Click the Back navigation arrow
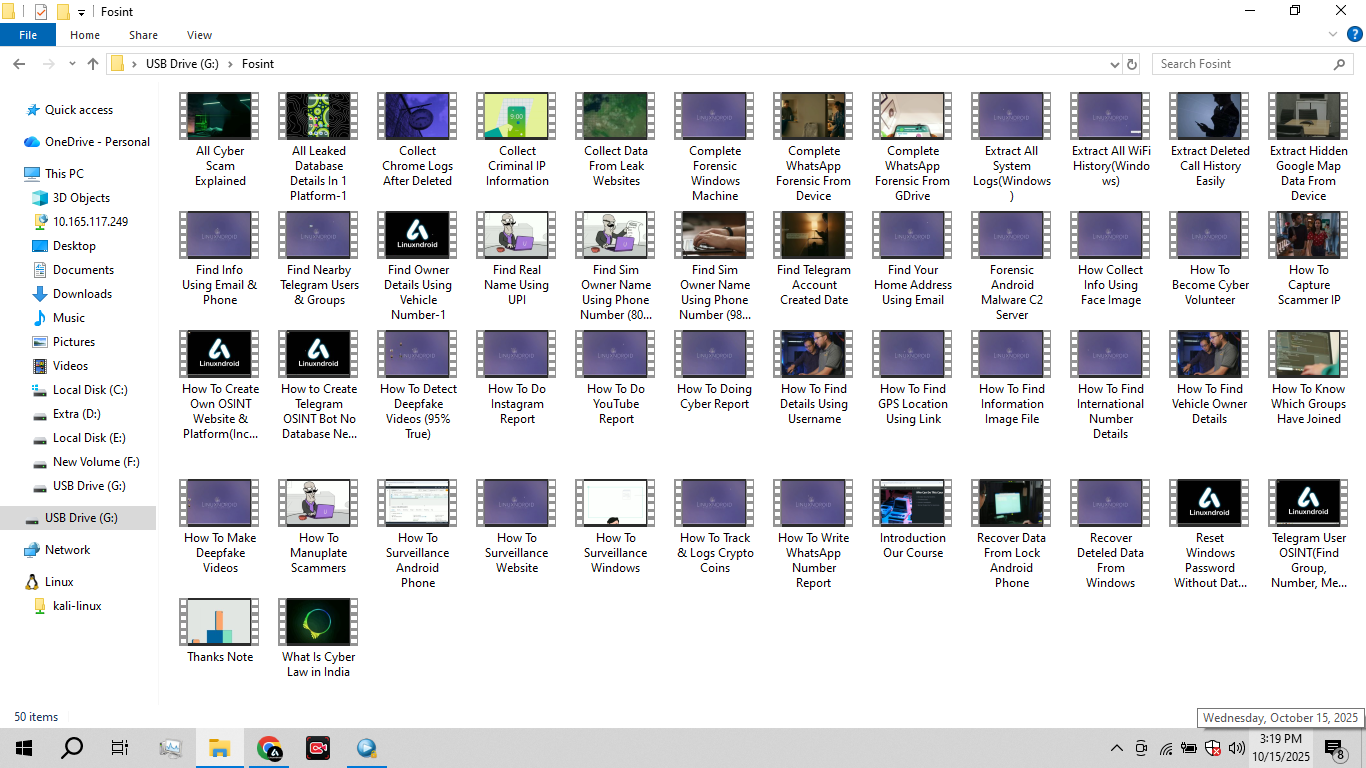 point(19,64)
